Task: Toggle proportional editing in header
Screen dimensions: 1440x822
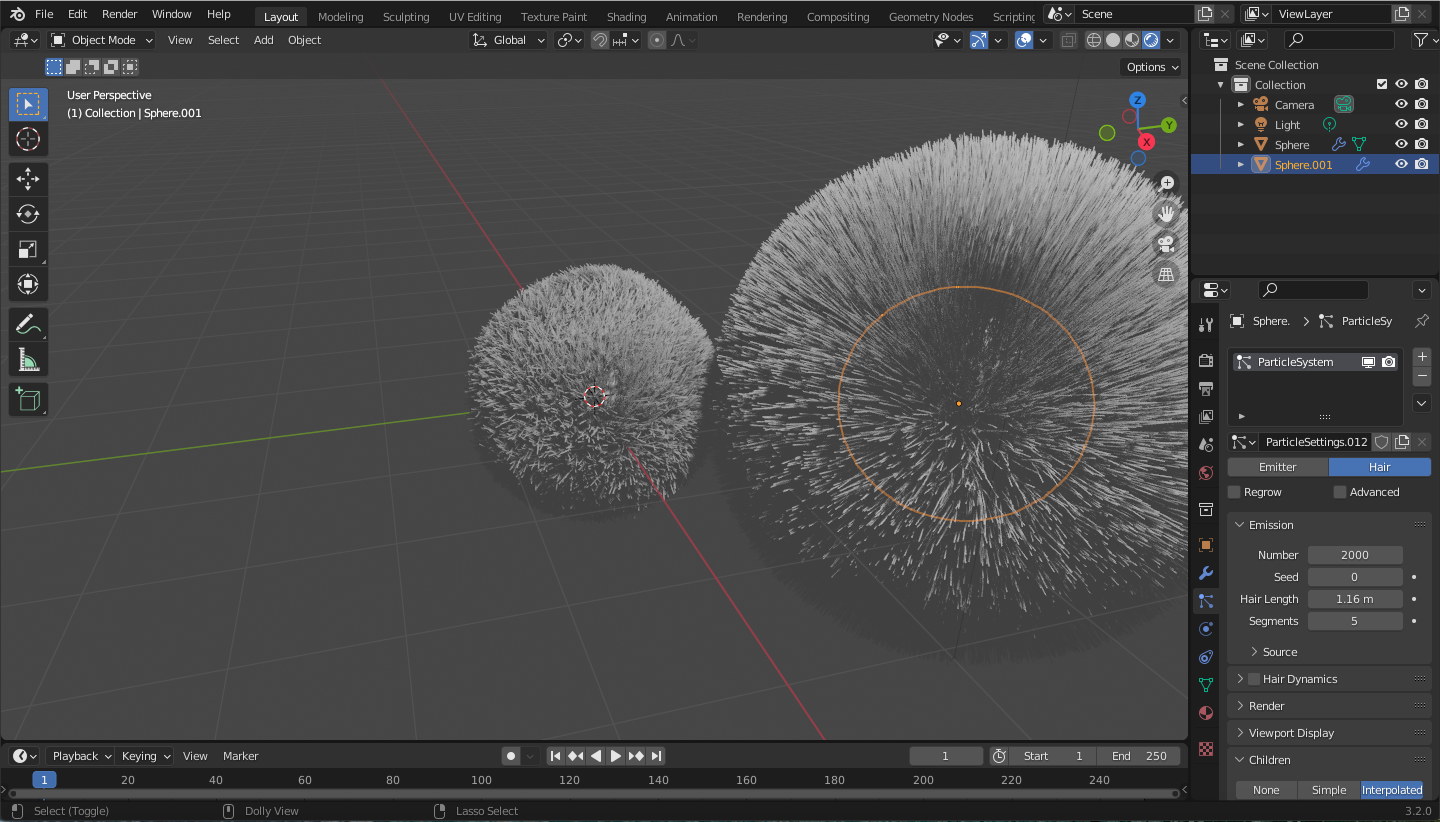Action: click(x=657, y=40)
